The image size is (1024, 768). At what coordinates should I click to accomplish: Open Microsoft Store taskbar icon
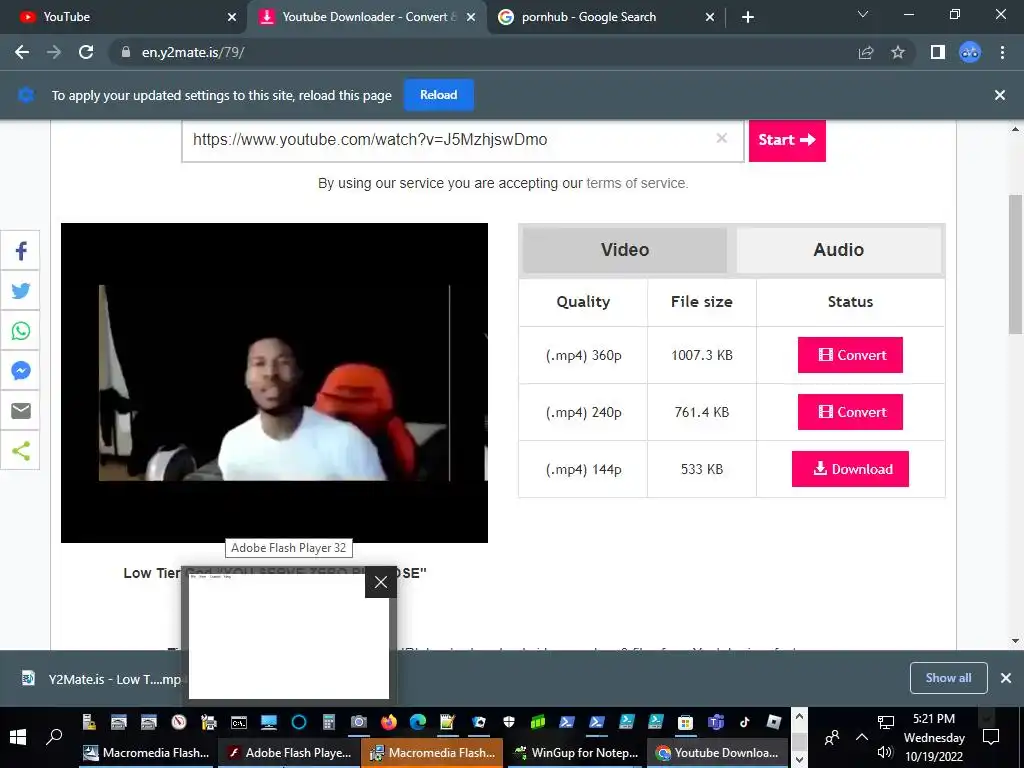click(685, 722)
